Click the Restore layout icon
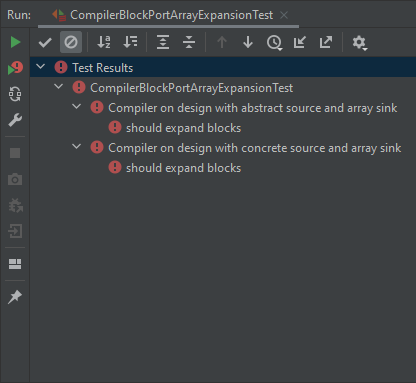 pyautogui.click(x=15, y=264)
